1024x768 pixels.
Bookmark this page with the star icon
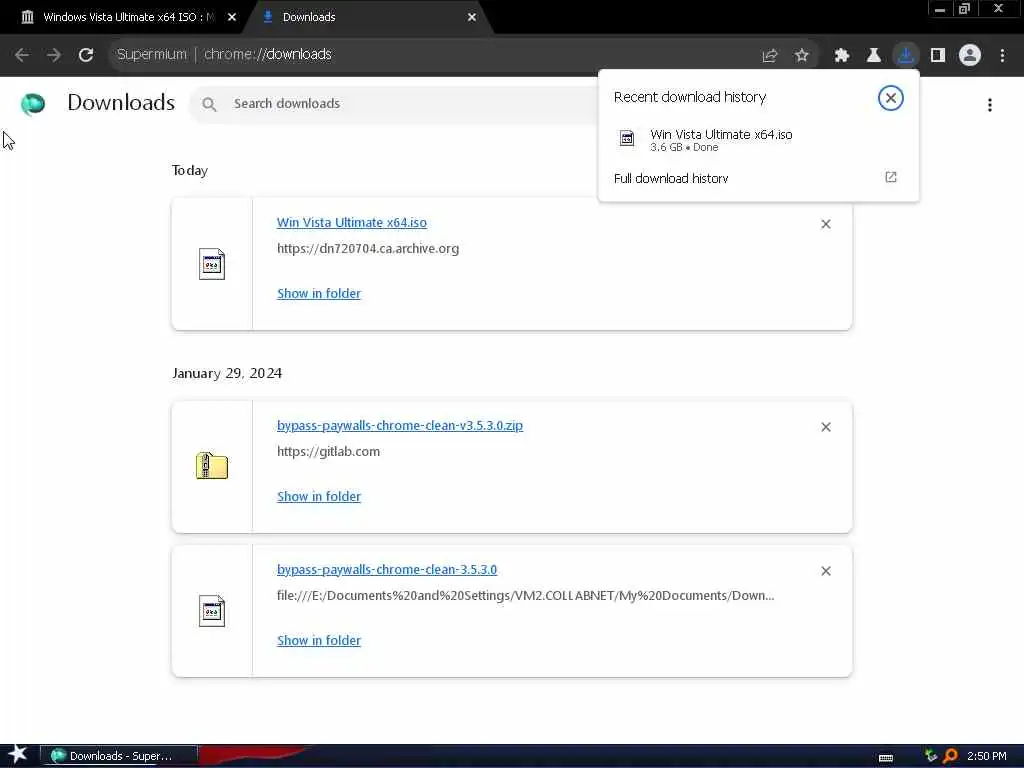point(802,56)
